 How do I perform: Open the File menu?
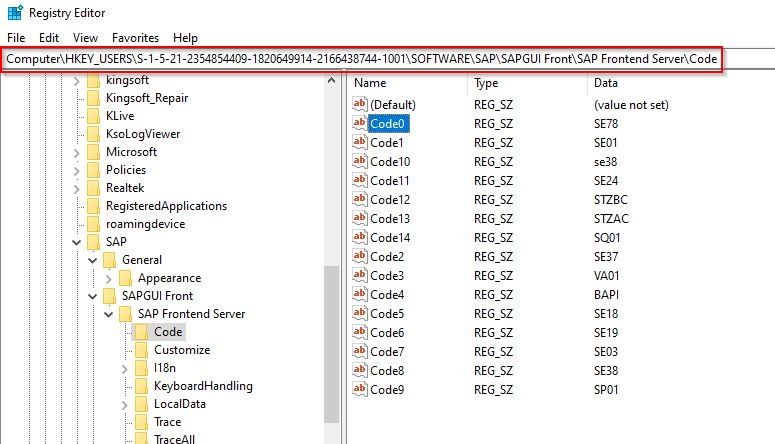click(16, 38)
